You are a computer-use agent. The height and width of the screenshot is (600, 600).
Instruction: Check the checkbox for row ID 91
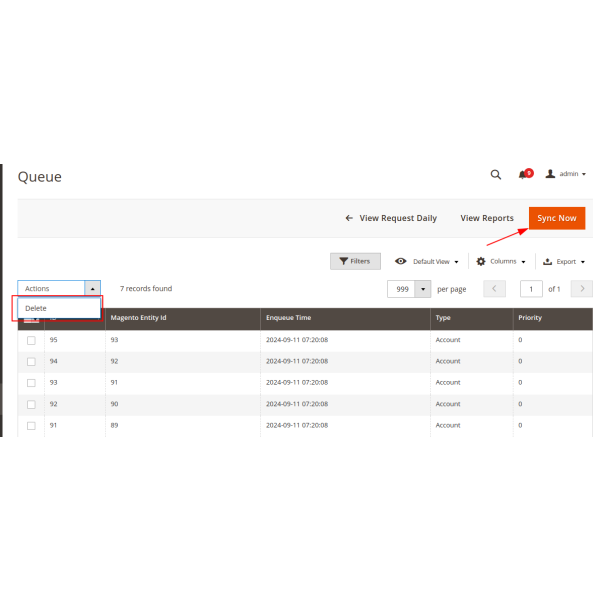tap(31, 426)
